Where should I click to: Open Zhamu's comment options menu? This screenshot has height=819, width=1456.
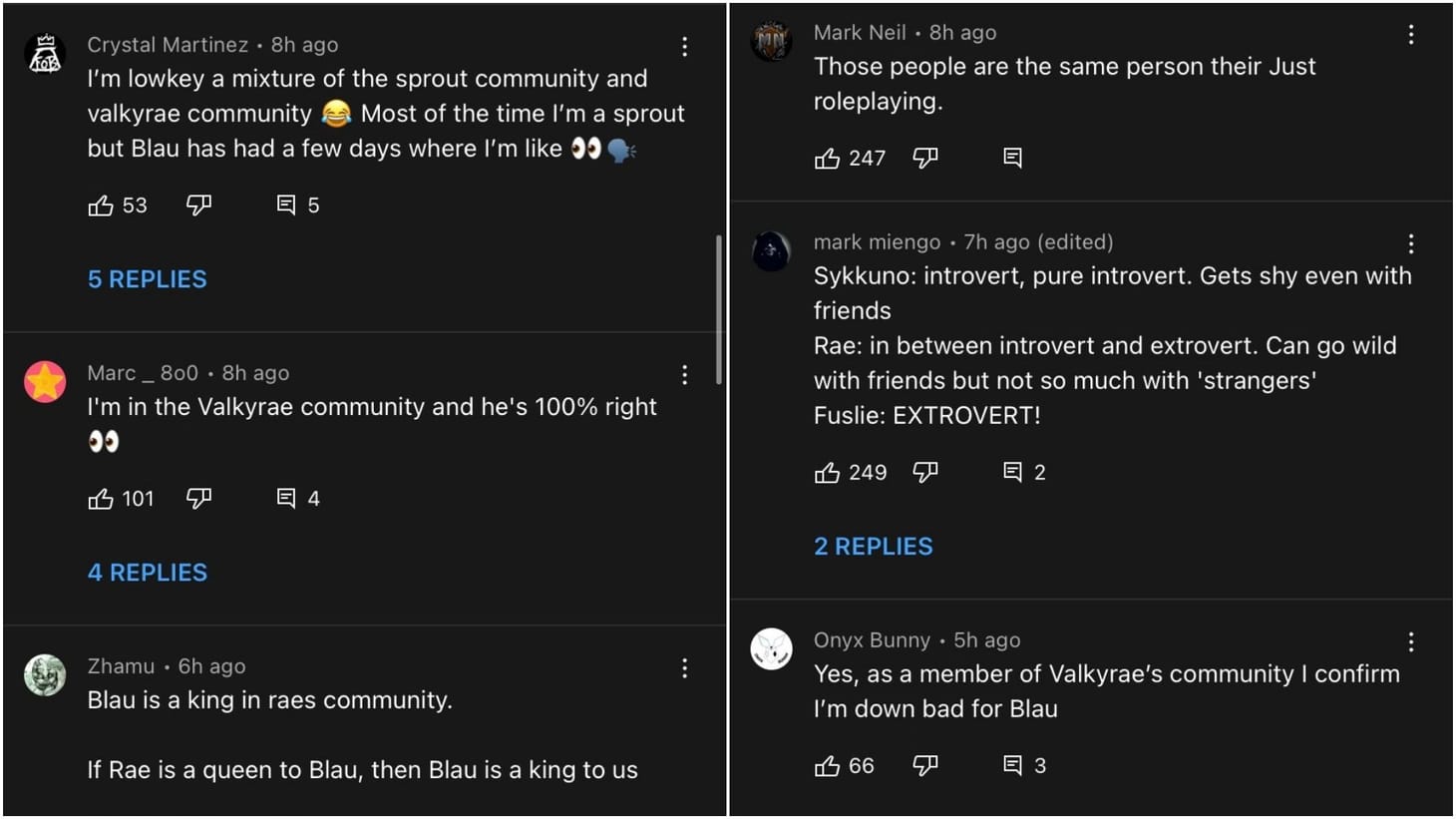click(x=685, y=668)
